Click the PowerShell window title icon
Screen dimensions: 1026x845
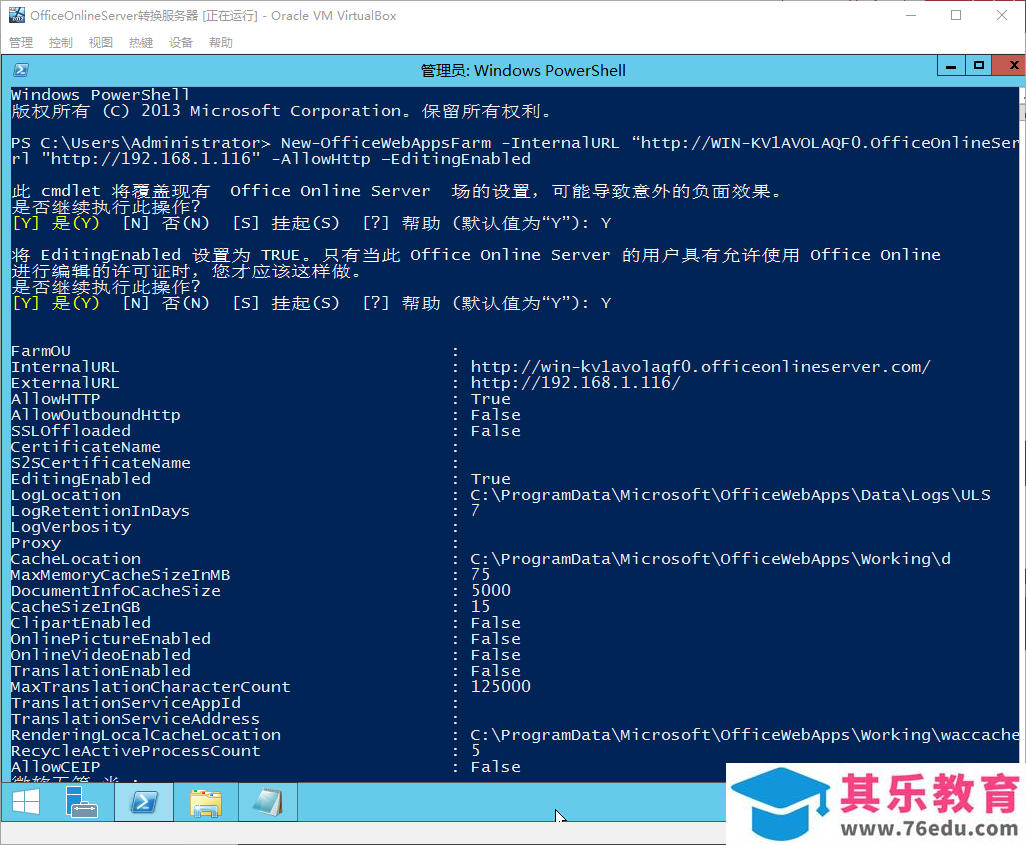pos(21,70)
